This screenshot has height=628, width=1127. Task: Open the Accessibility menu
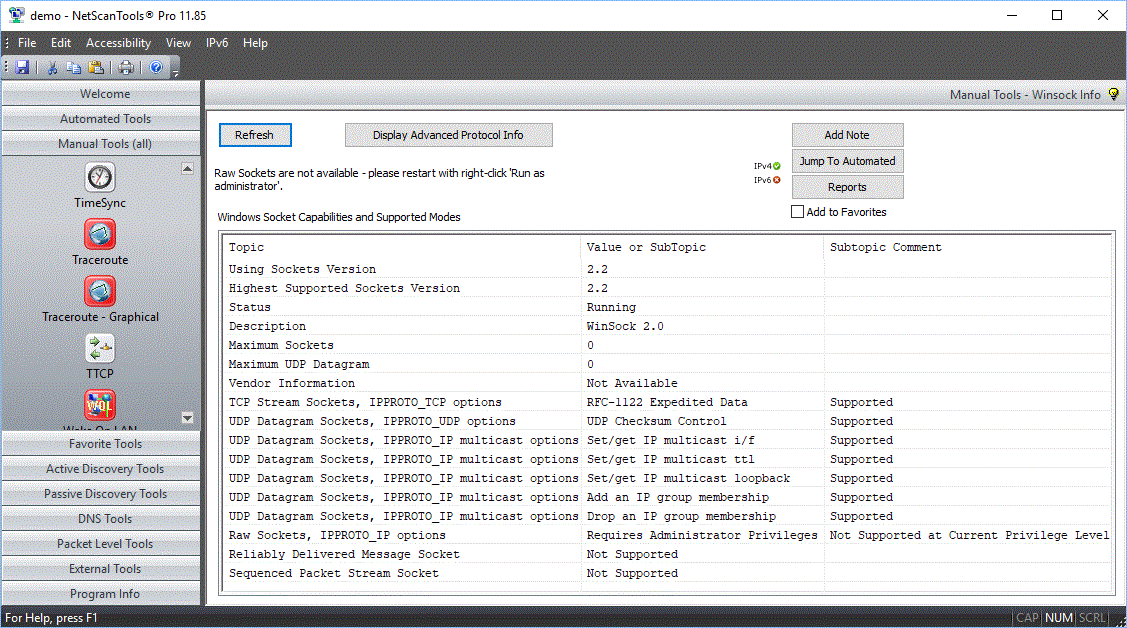point(119,43)
